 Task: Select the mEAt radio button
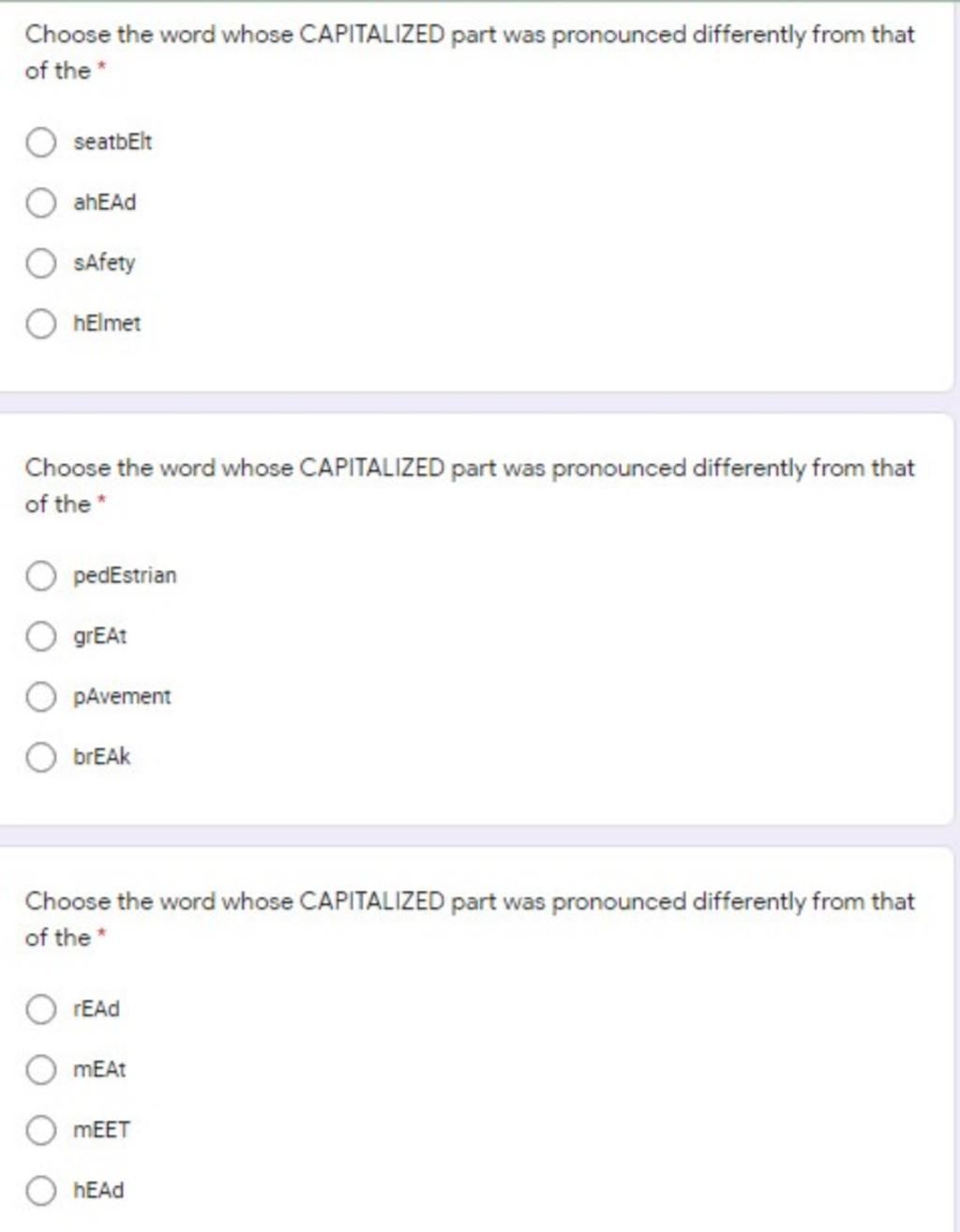coord(40,1070)
